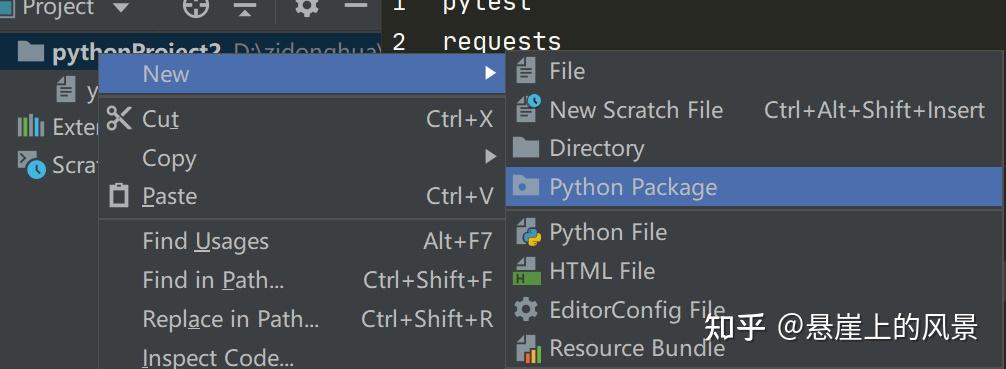Create a new Resource Bundle

(x=754, y=348)
